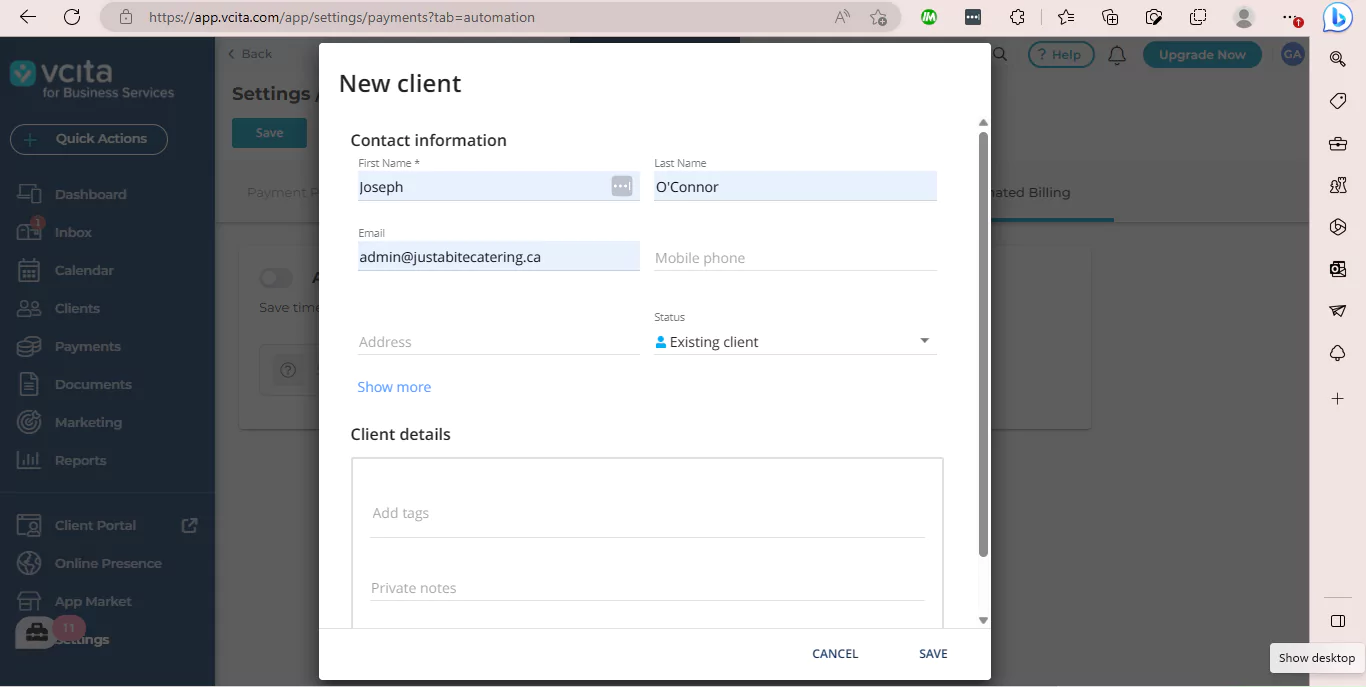Click the read aloud icon in address bar
The width and height of the screenshot is (1366, 687).
[842, 17]
